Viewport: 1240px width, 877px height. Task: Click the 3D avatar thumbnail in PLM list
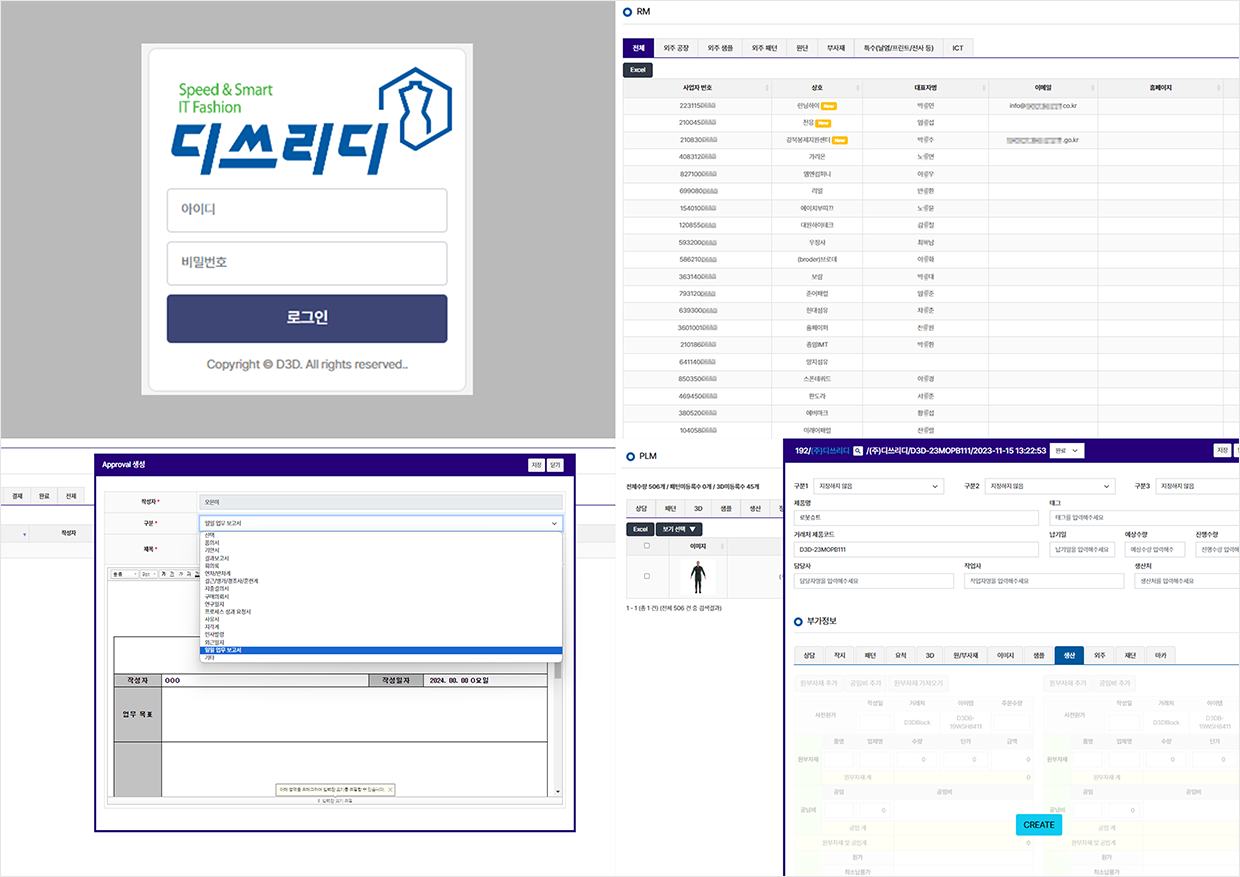click(698, 578)
